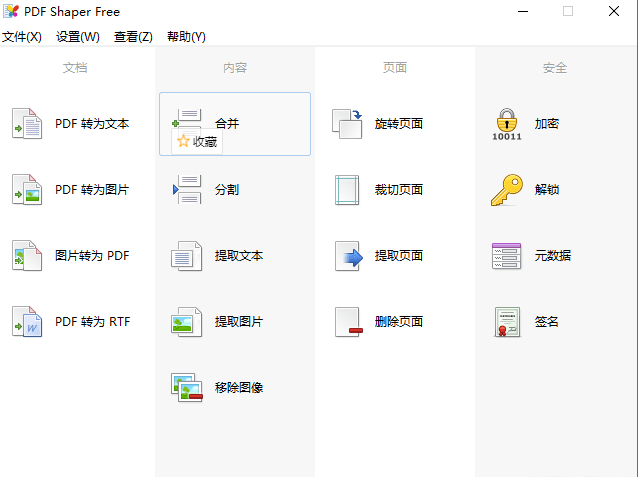Screen dimensions: 638x477
Task: Choose the PDF 转为 RTF label
Action: click(x=92, y=322)
